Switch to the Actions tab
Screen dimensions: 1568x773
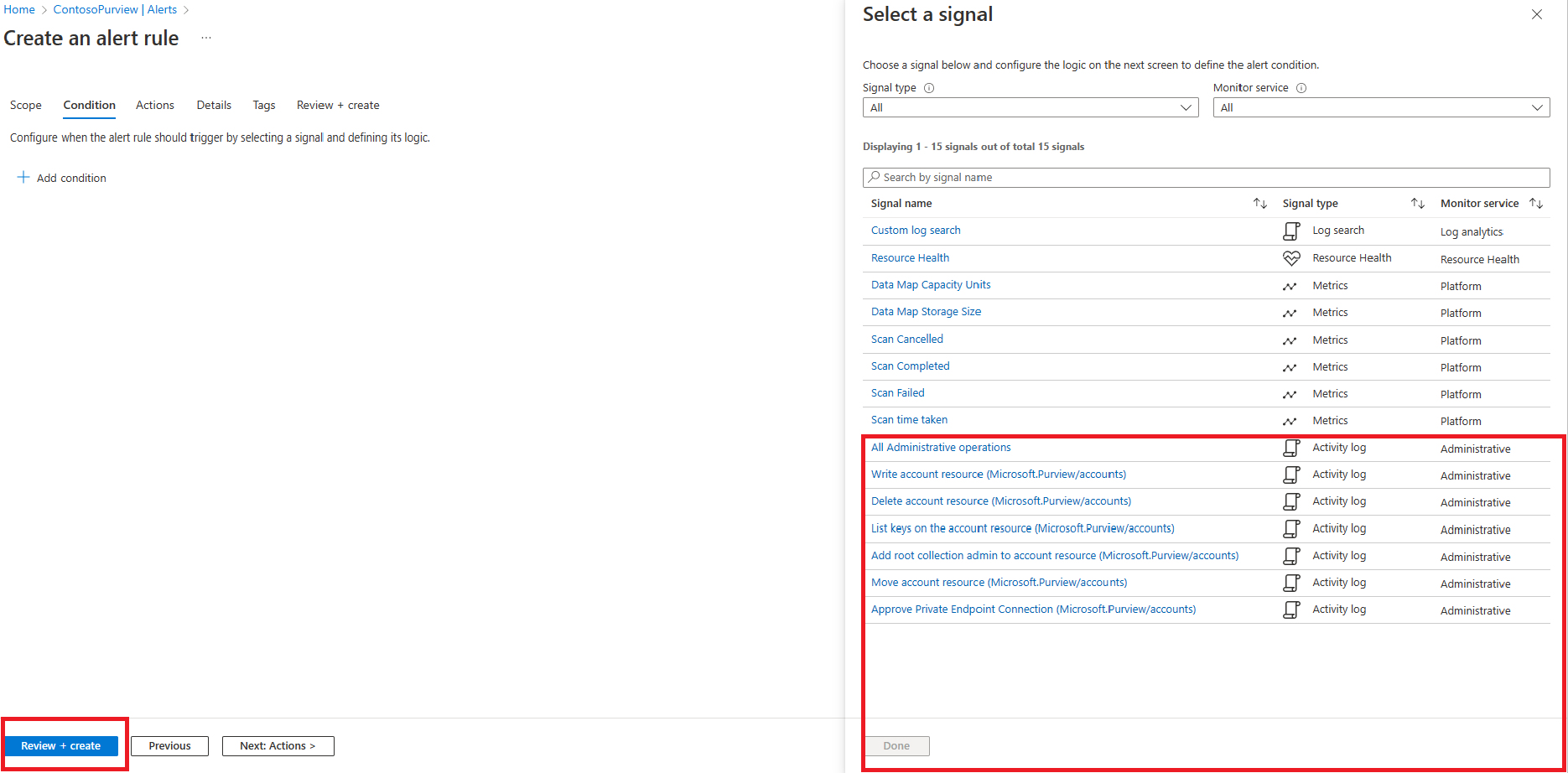155,106
